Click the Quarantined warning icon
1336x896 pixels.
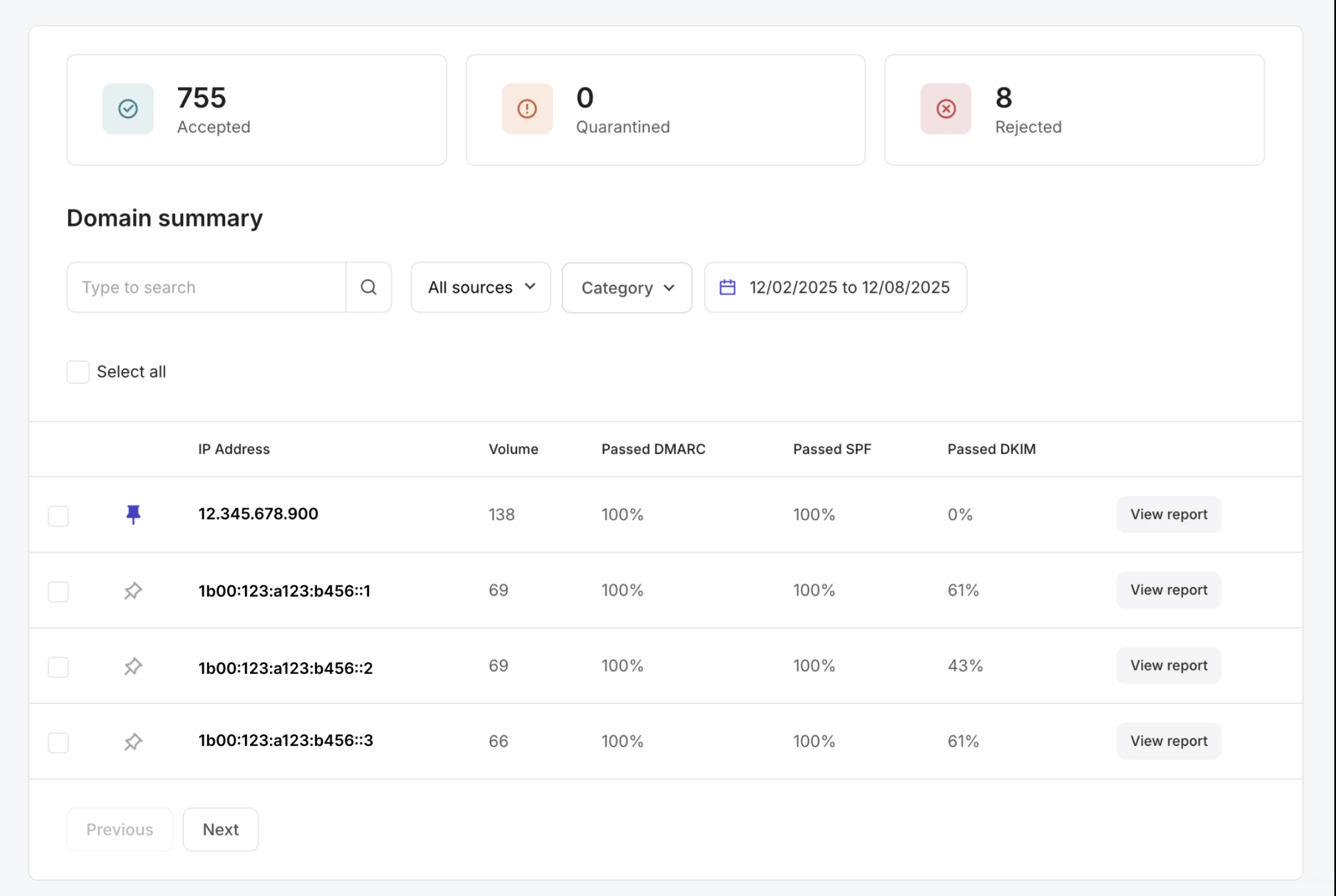527,109
